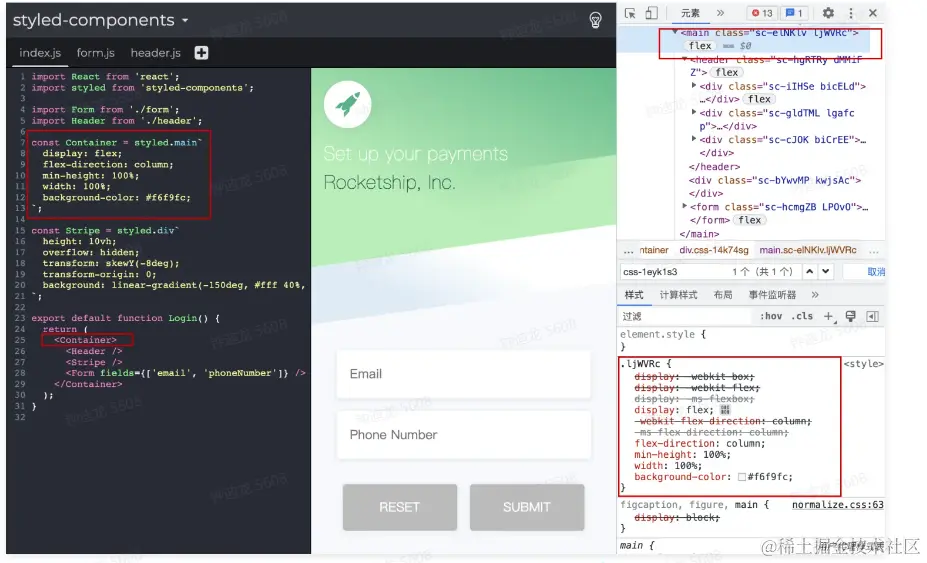Image resolution: width=927 pixels, height=563 pixels.
Task: Toggle :hov element state panel
Action: point(771,316)
